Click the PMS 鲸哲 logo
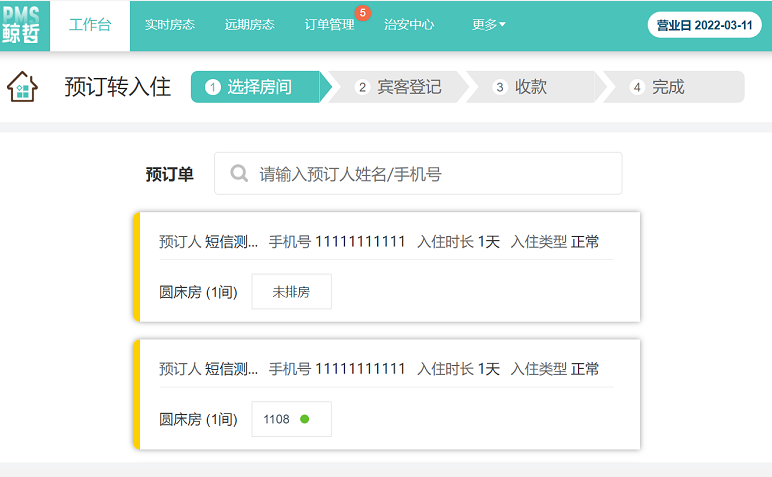This screenshot has width=772, height=477. (22, 26)
